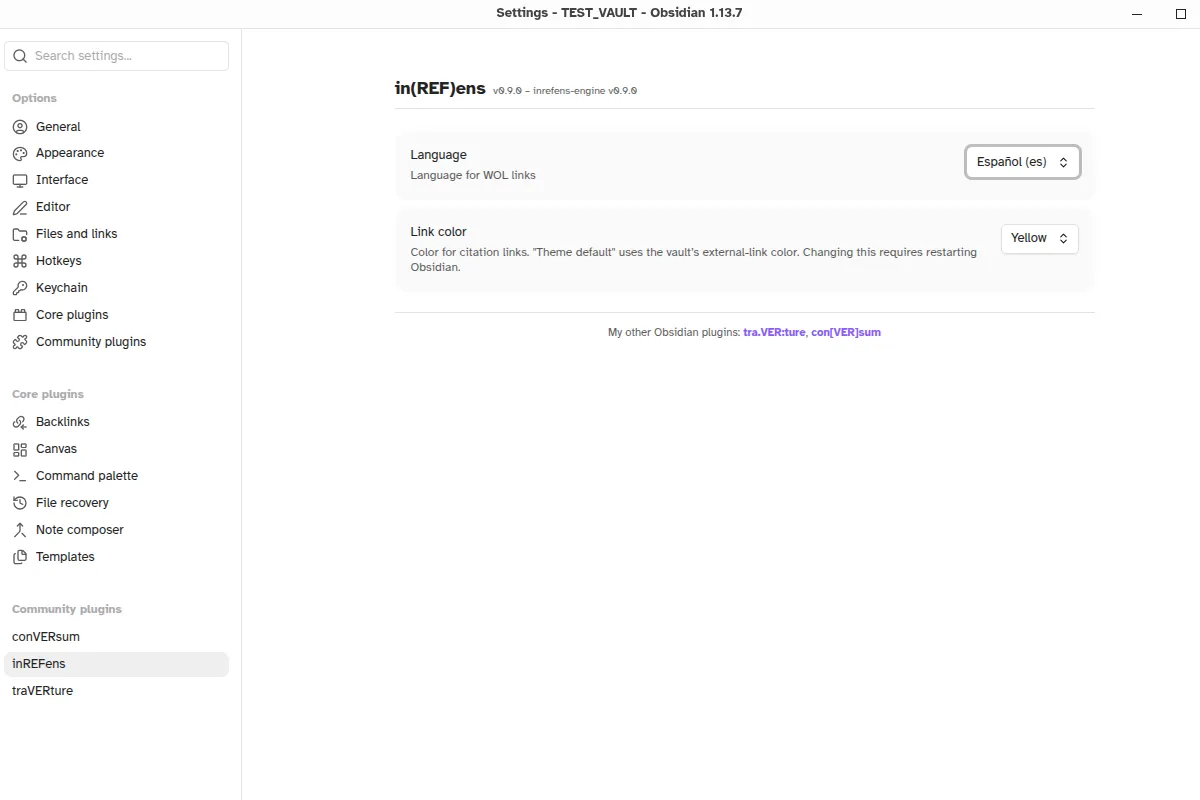
Task: Click the 'Language for WOL links' description
Action: [x=473, y=176]
